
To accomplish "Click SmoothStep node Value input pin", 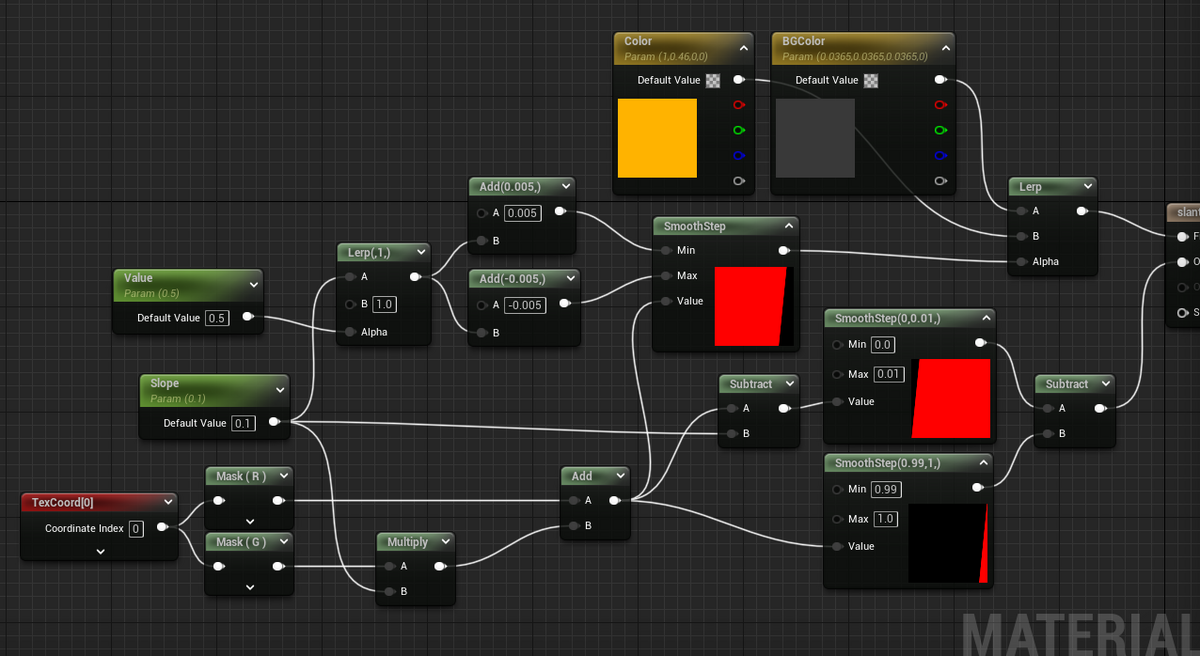I will click(665, 301).
